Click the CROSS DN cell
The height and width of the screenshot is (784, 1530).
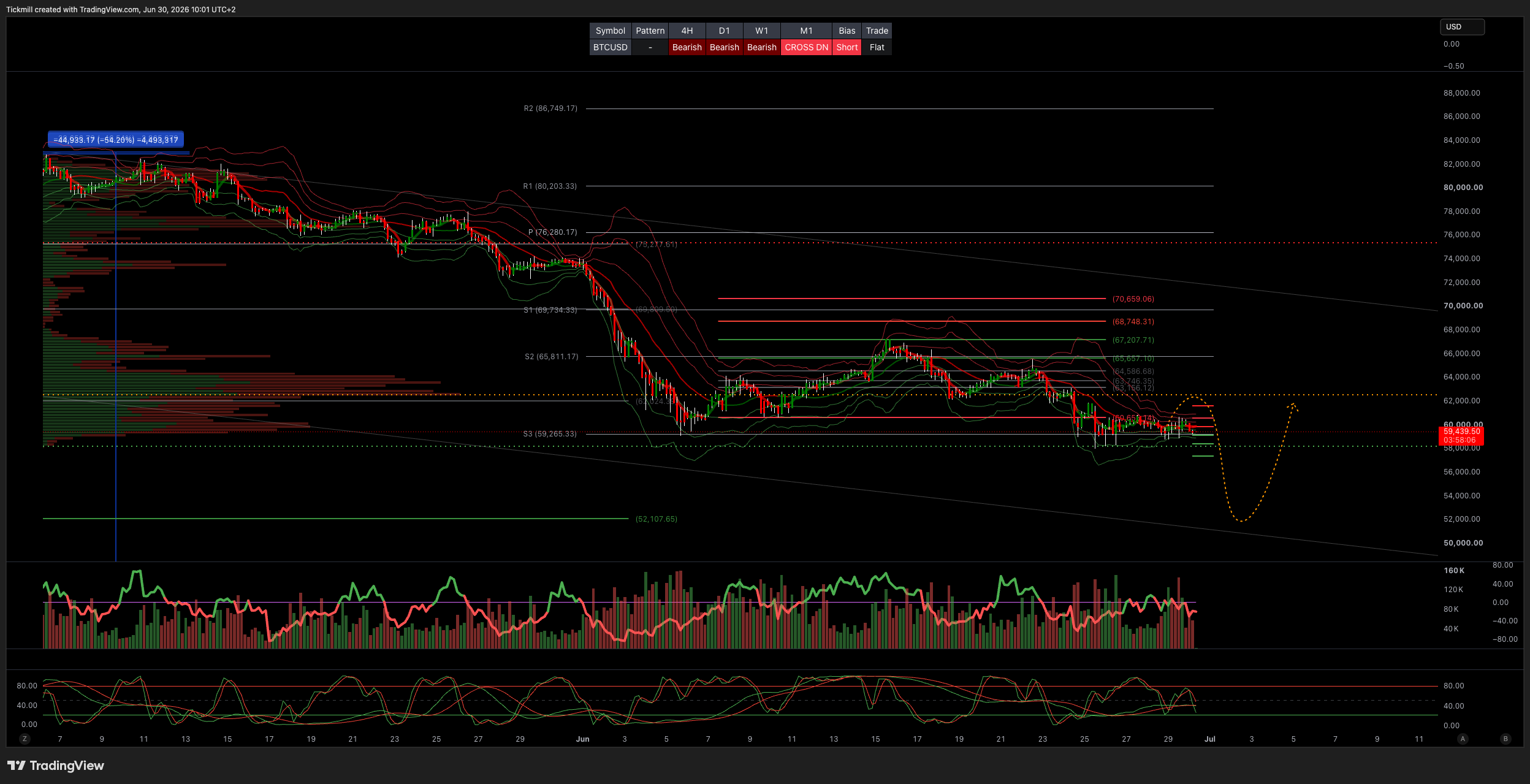[806, 47]
